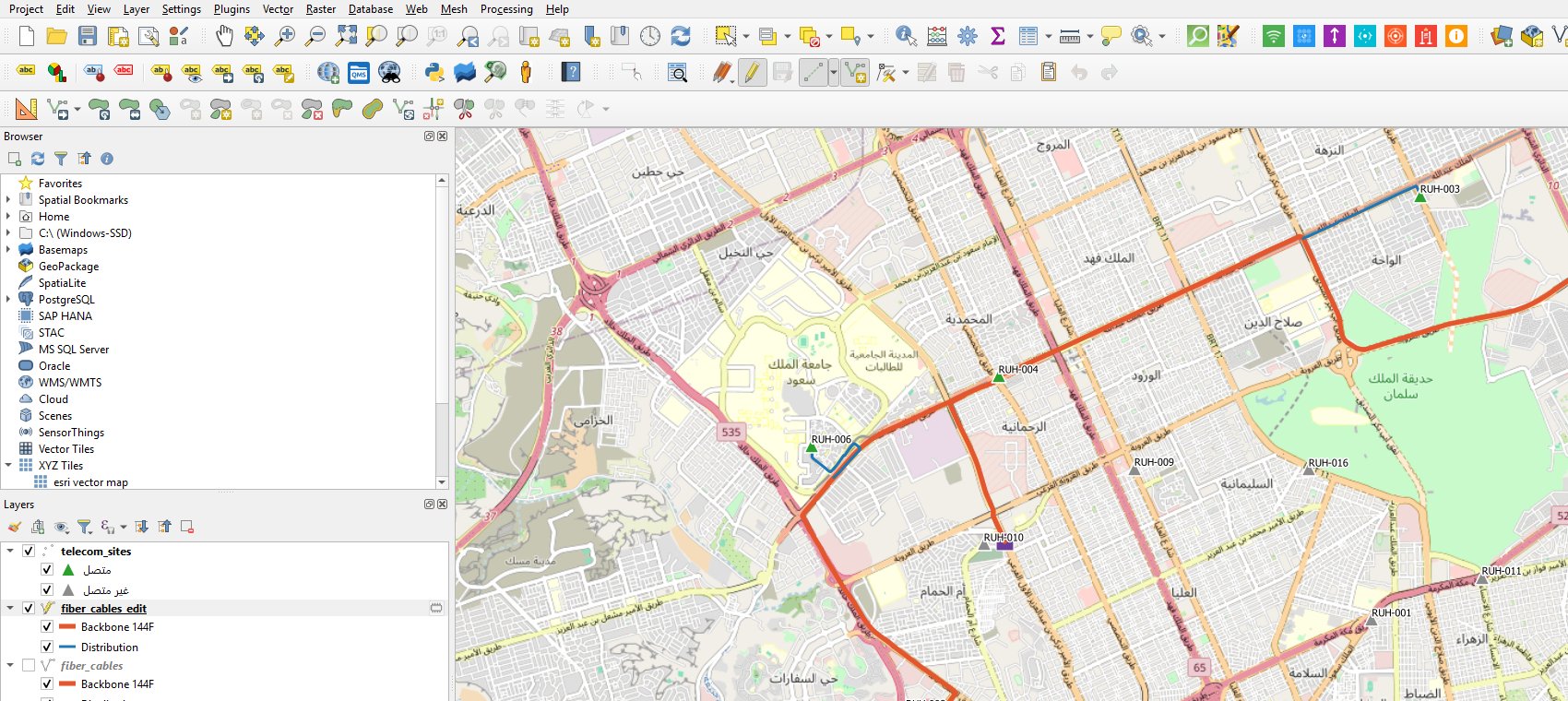Click the Refresh map icon
This screenshot has width=1568, height=701.
pyautogui.click(x=681, y=36)
